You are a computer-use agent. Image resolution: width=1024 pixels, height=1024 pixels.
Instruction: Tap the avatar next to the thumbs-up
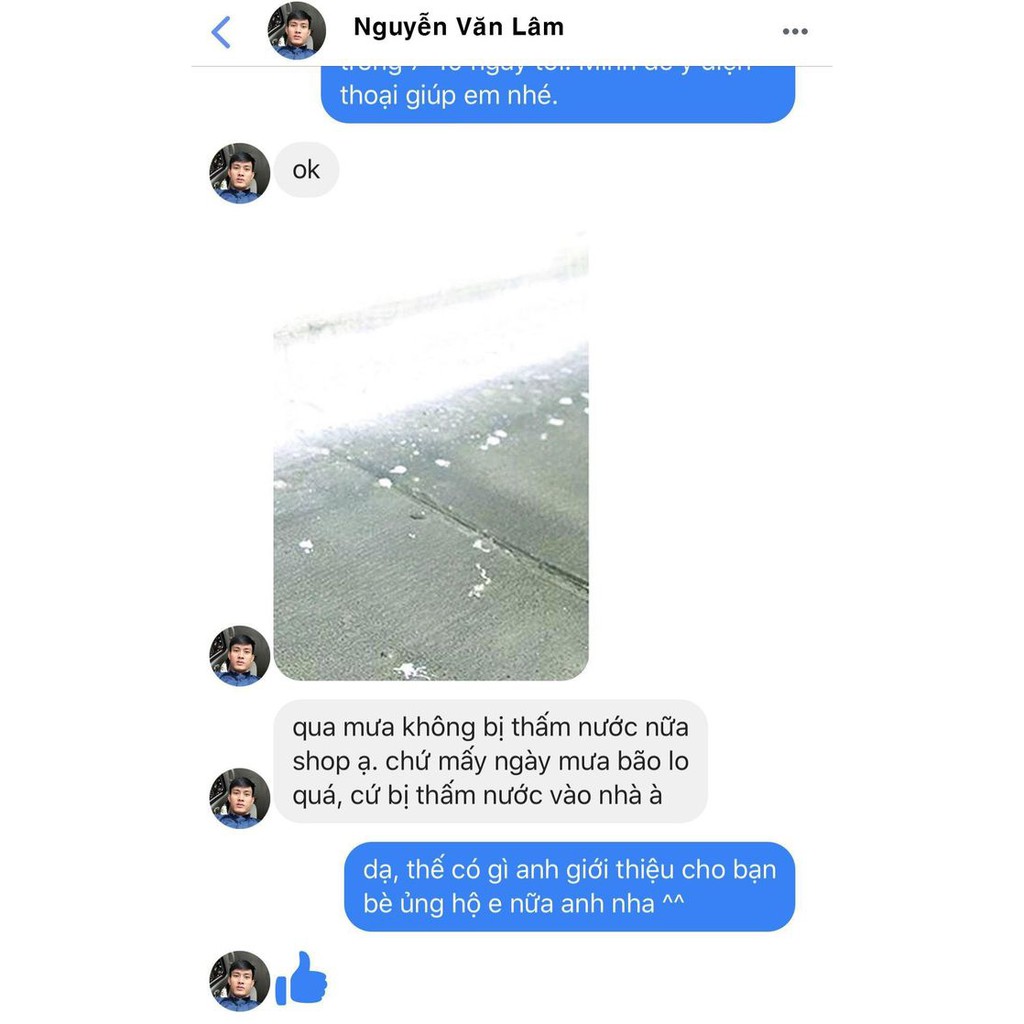tap(239, 981)
